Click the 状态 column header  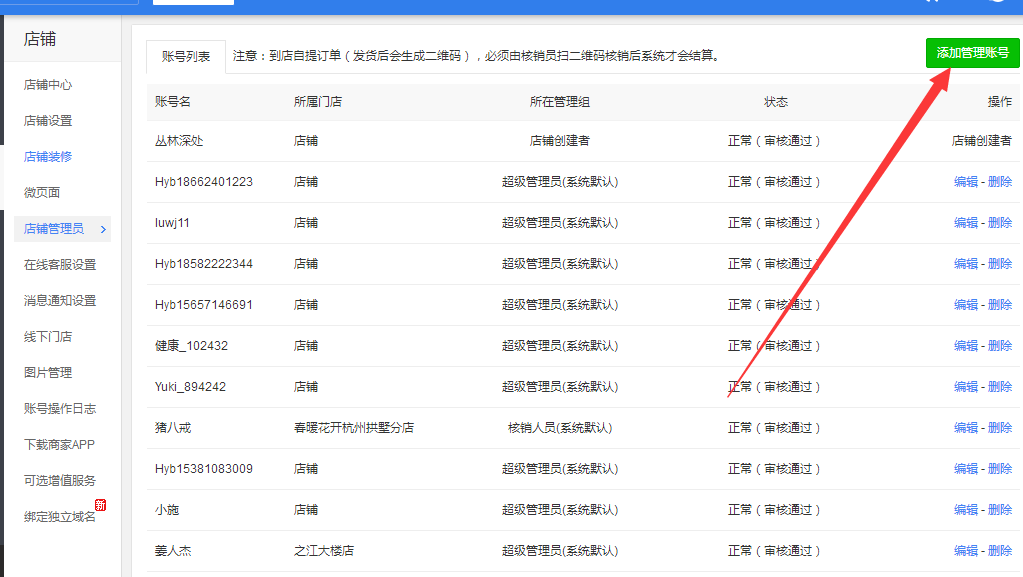[x=776, y=102]
